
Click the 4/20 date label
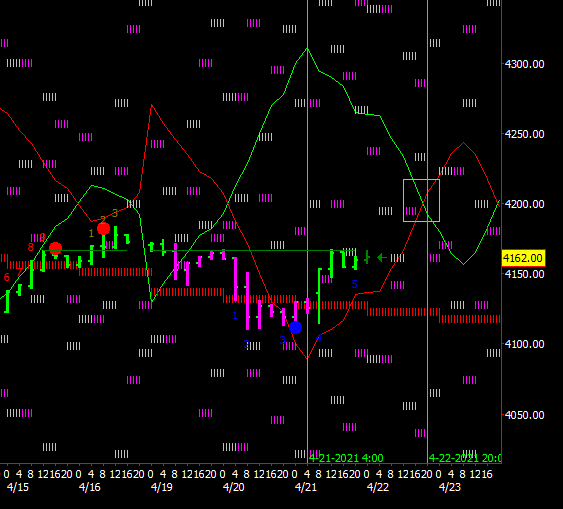click(x=234, y=487)
